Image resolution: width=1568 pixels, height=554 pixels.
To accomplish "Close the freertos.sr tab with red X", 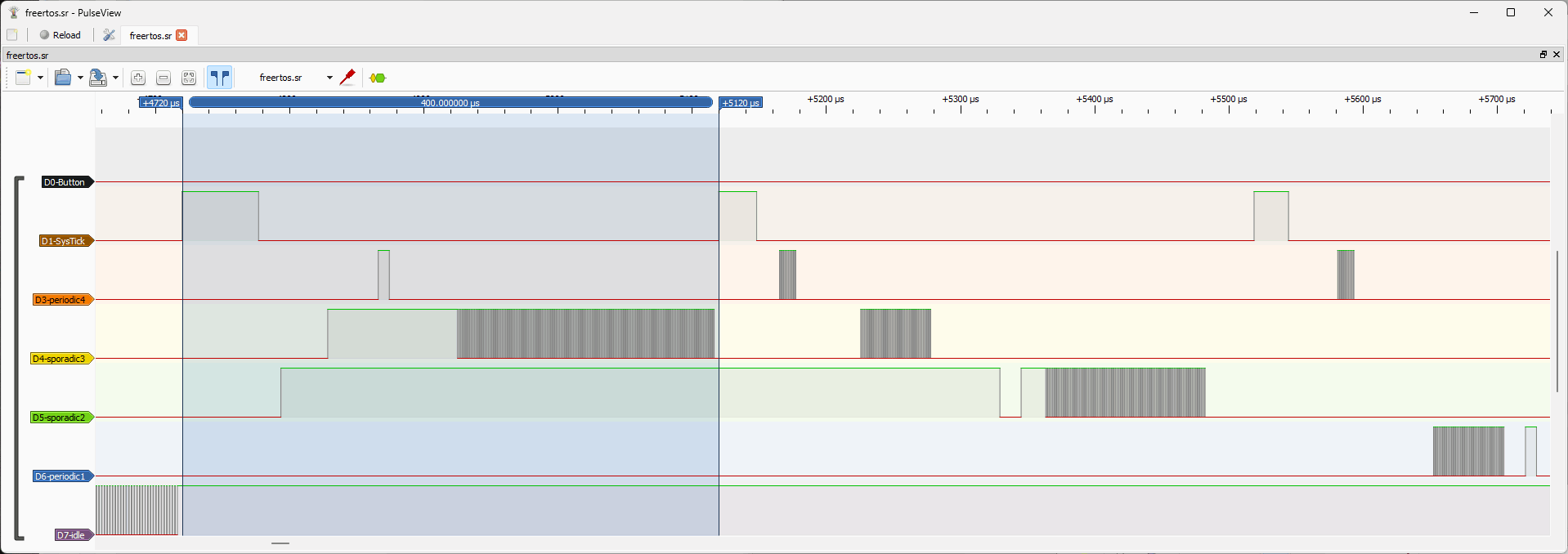I will pyautogui.click(x=181, y=35).
